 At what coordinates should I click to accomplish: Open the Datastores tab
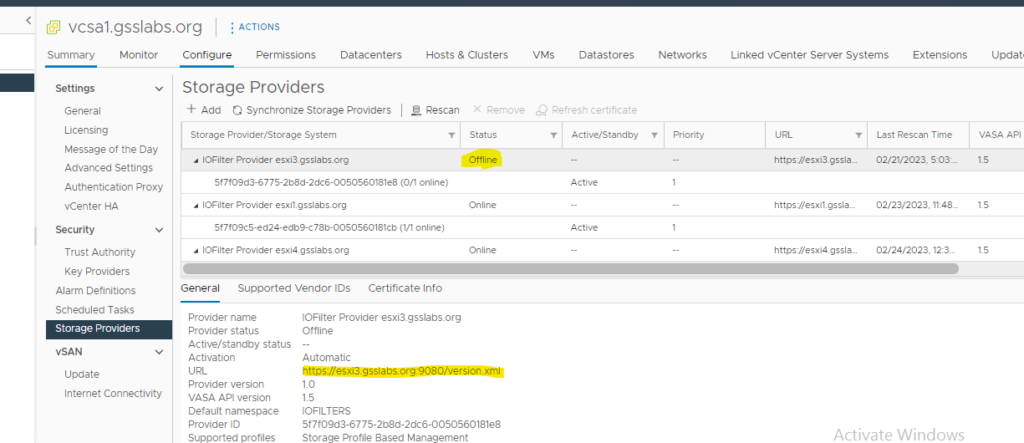[606, 55]
